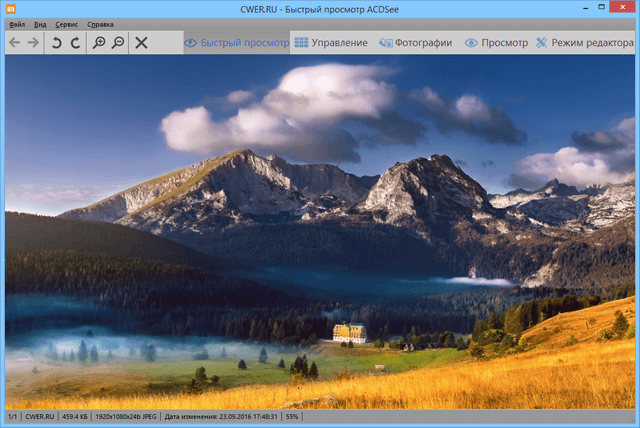Screen dimensions: 640x428
Task: Open the Вид menu
Action: point(40,24)
